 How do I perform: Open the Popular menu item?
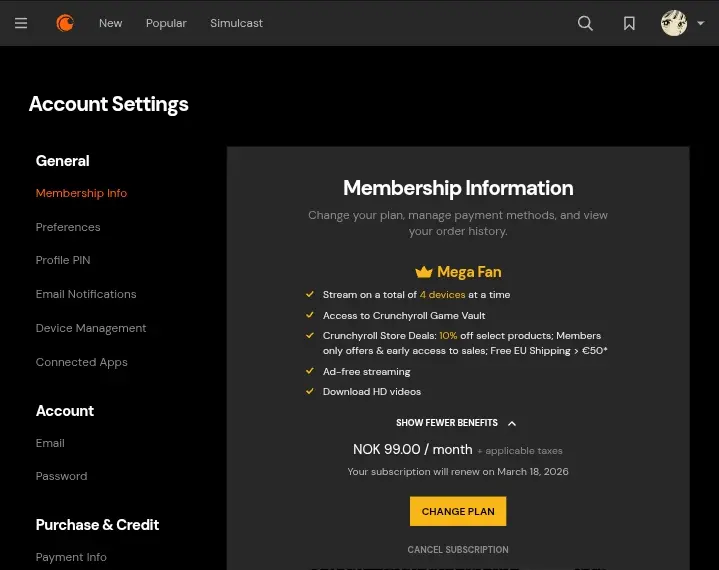click(166, 23)
